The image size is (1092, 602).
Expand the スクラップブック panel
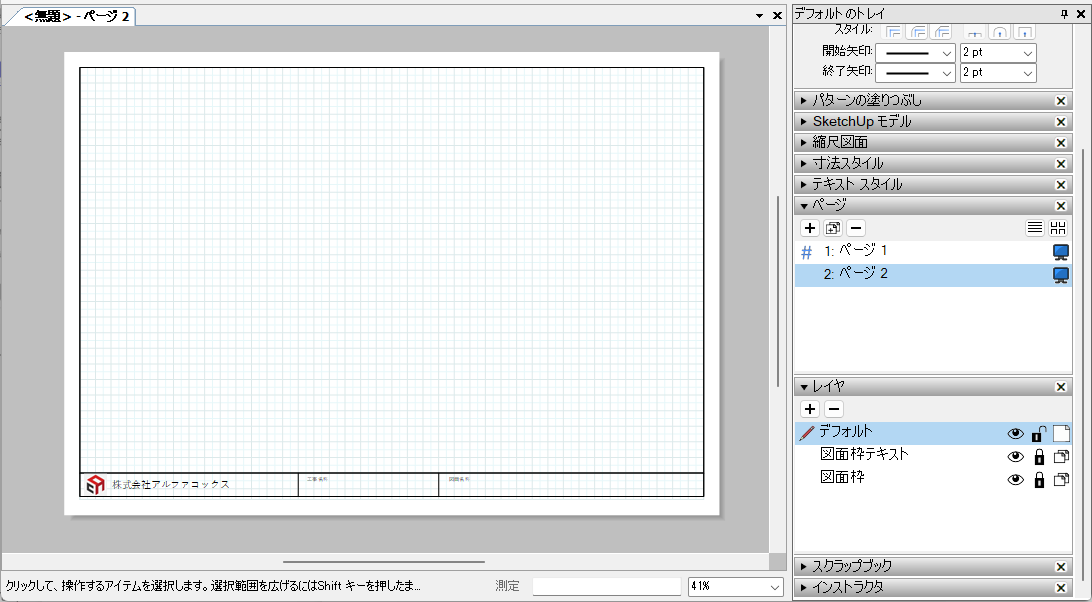(805, 566)
